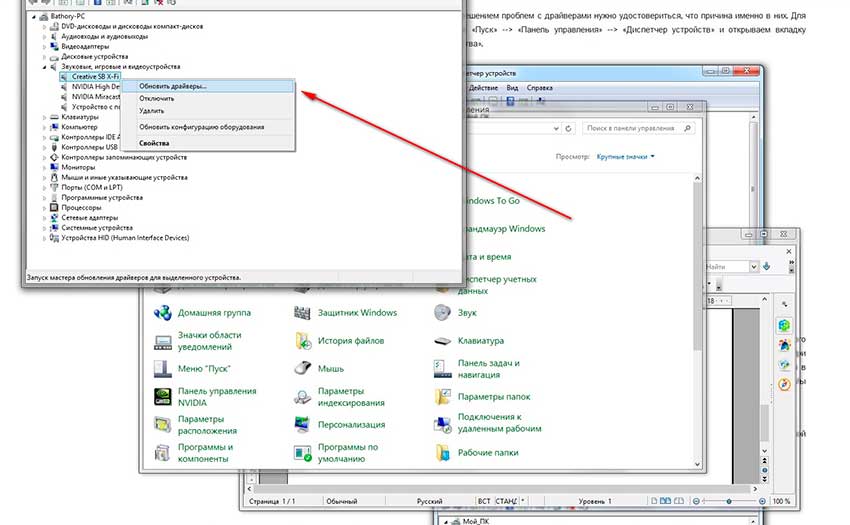850x525 pixels.
Task: Expand the Сетевые адаптеры node
Action: point(44,217)
